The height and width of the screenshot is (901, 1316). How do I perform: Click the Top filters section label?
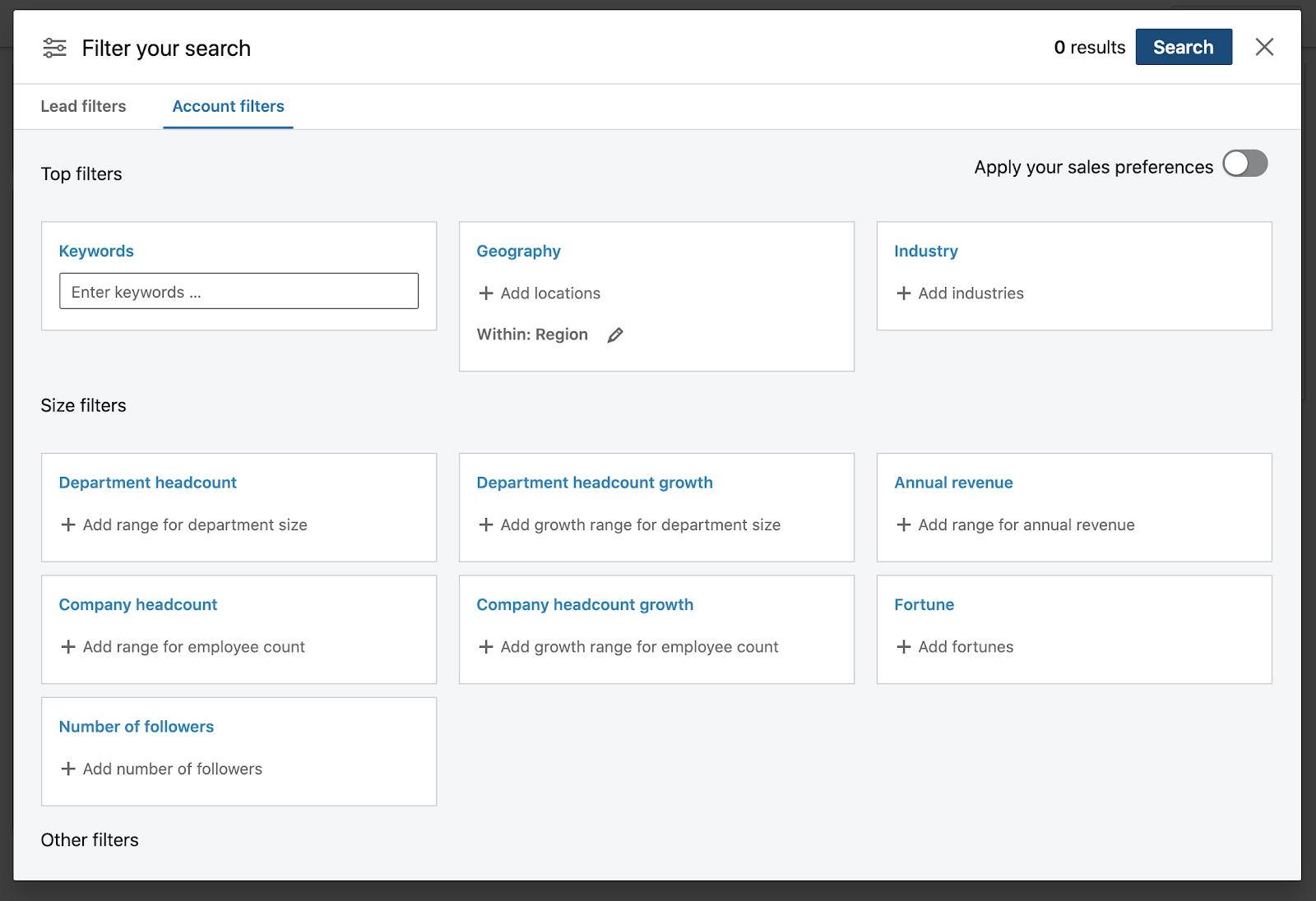[x=81, y=174]
